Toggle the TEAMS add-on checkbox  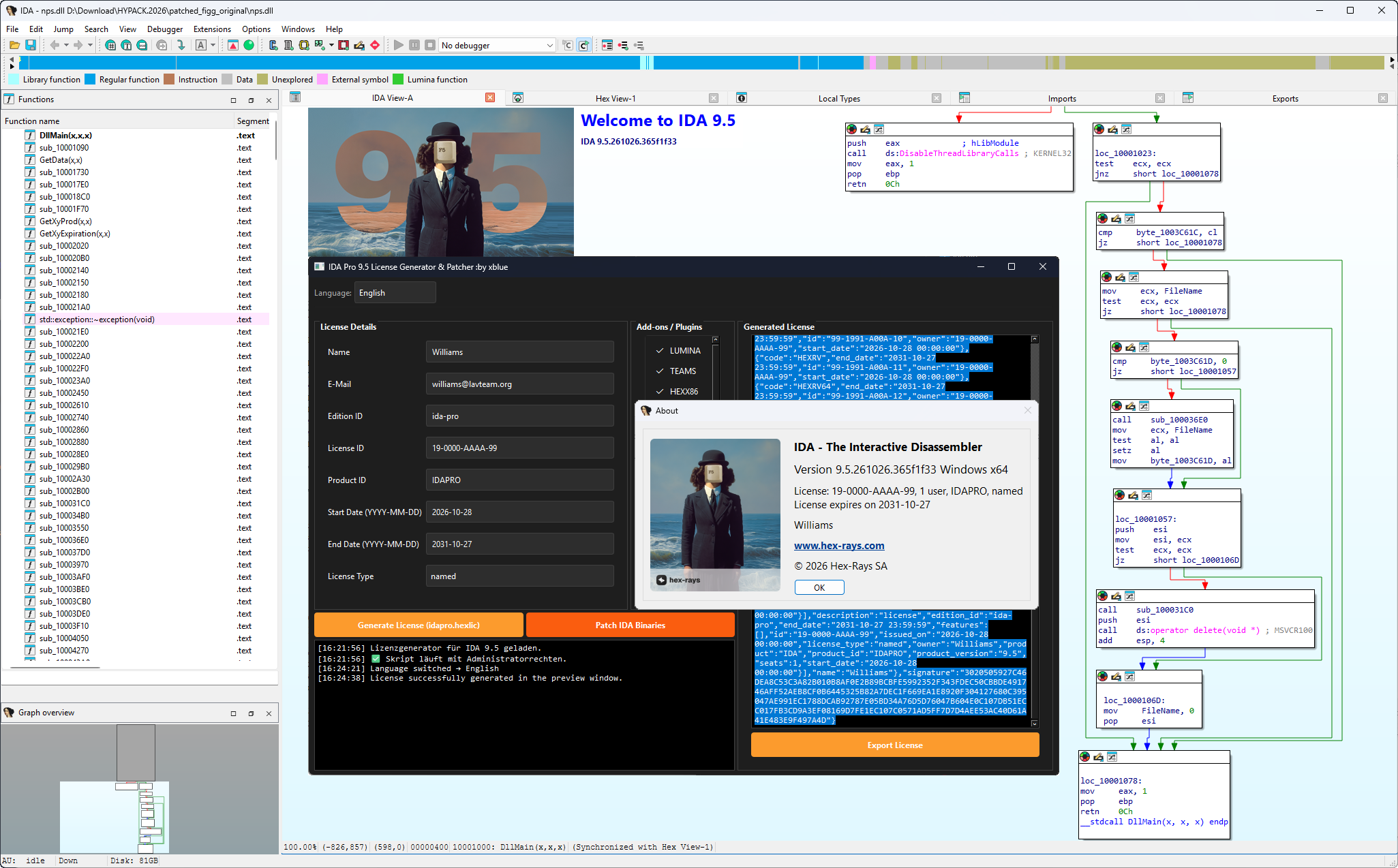(x=660, y=371)
